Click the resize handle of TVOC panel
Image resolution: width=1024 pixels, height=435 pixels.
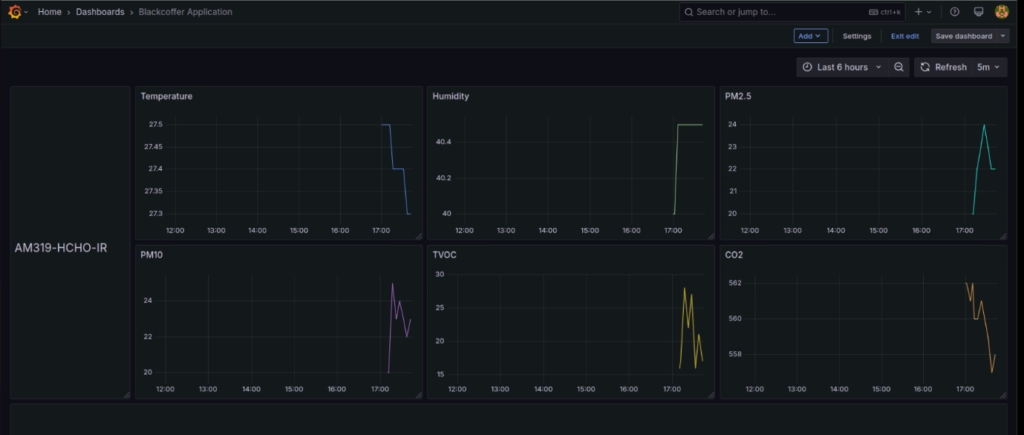[x=709, y=395]
